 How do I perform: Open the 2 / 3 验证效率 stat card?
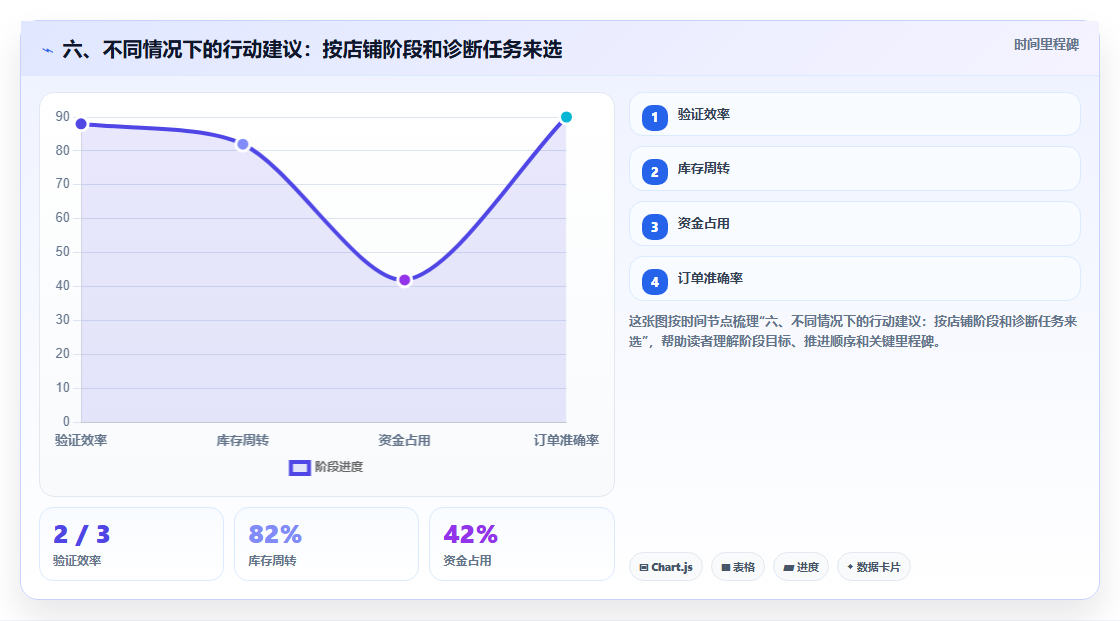[x=131, y=544]
